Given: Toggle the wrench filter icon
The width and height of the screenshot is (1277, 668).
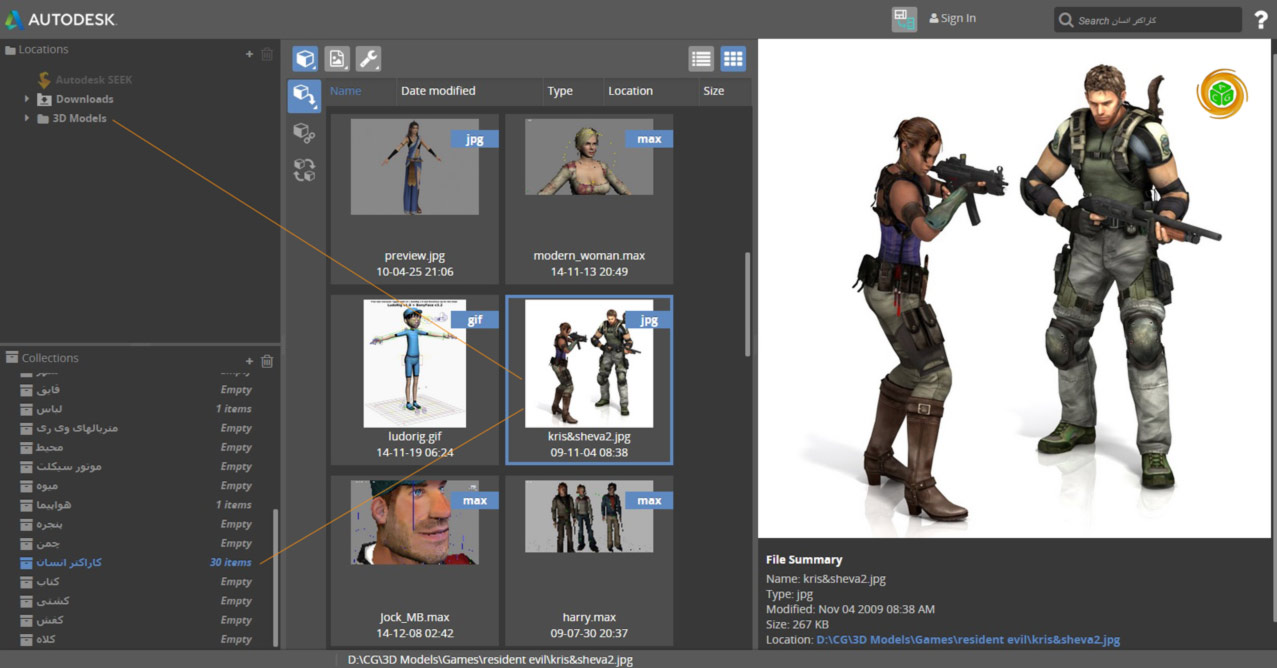Looking at the screenshot, I should pyautogui.click(x=369, y=59).
